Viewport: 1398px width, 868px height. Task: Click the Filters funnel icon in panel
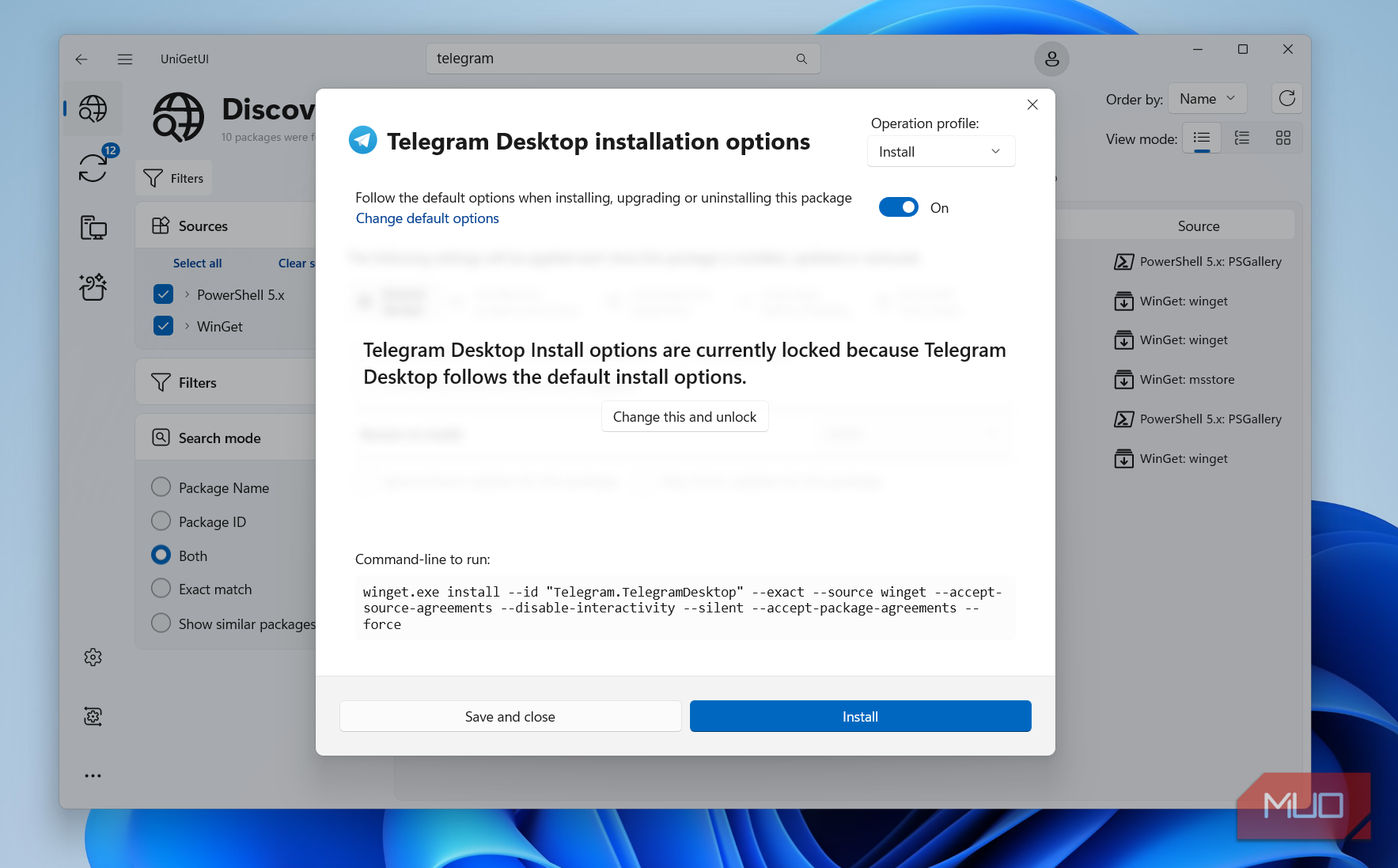click(161, 382)
